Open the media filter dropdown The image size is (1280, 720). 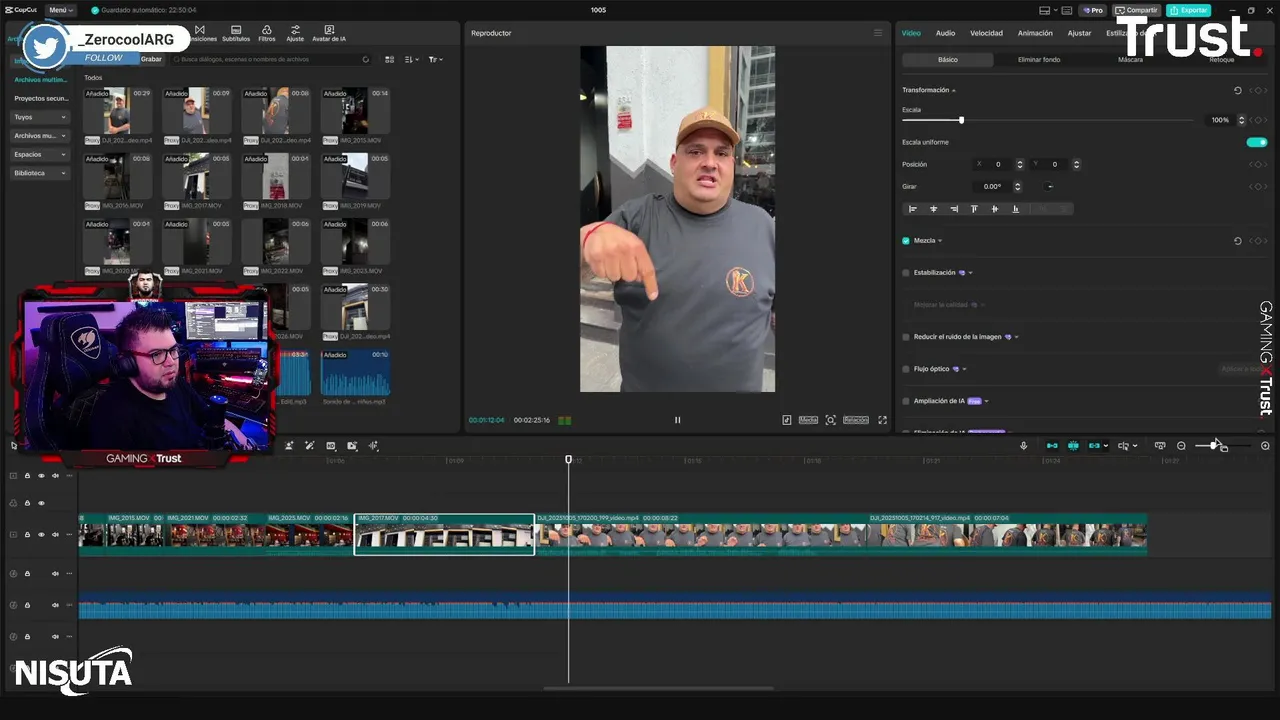(435, 60)
